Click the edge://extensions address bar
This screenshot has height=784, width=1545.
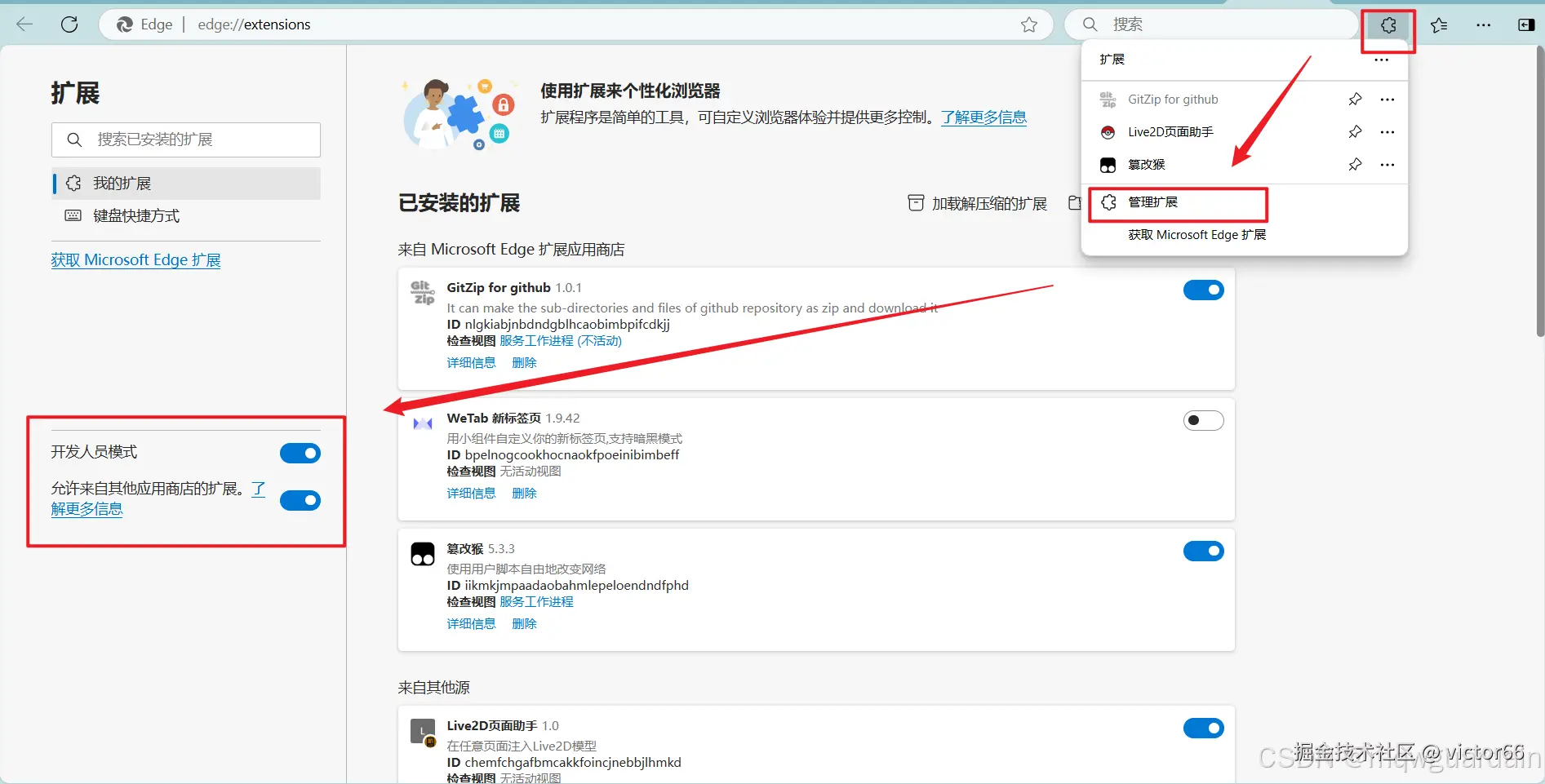(575, 24)
